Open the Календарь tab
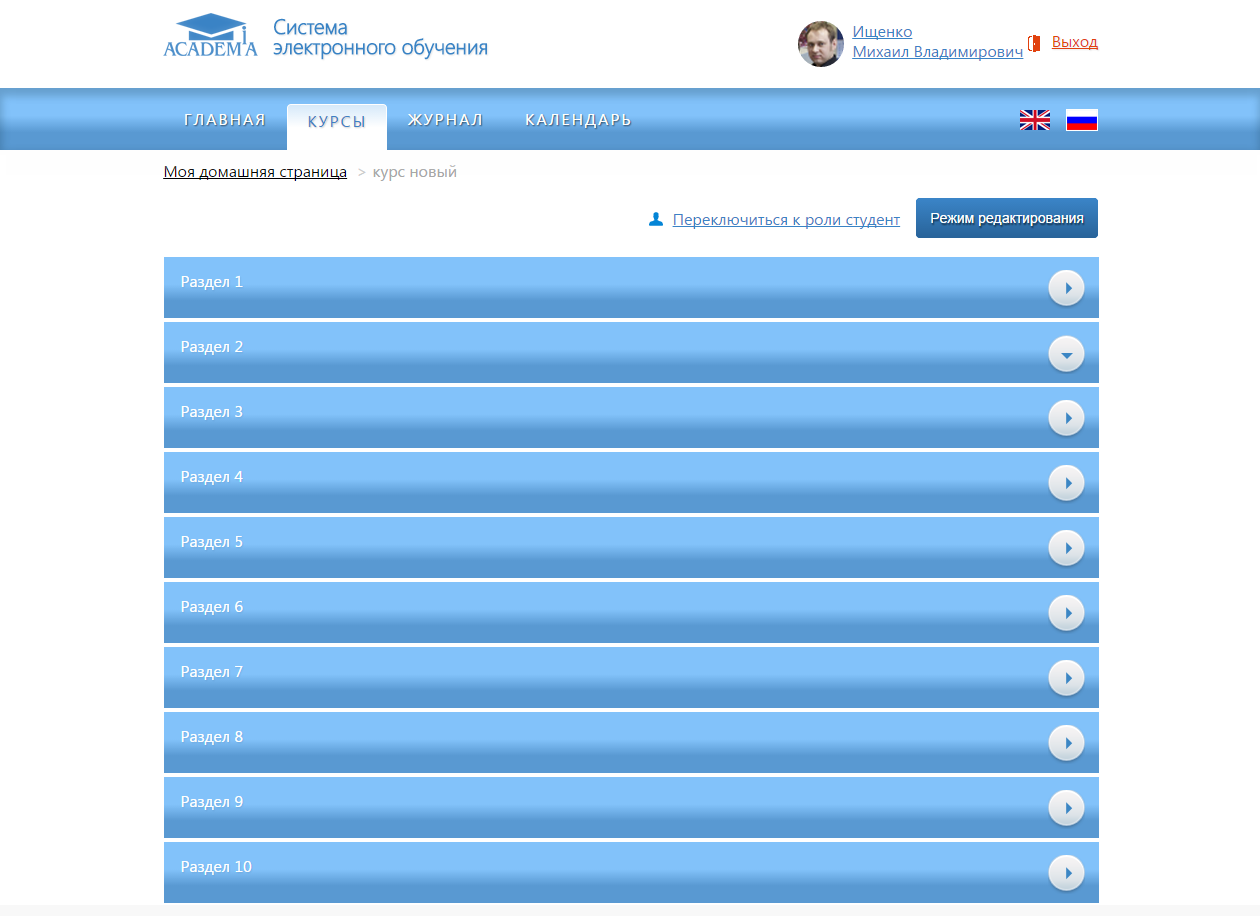The height and width of the screenshot is (916, 1260). [x=578, y=120]
